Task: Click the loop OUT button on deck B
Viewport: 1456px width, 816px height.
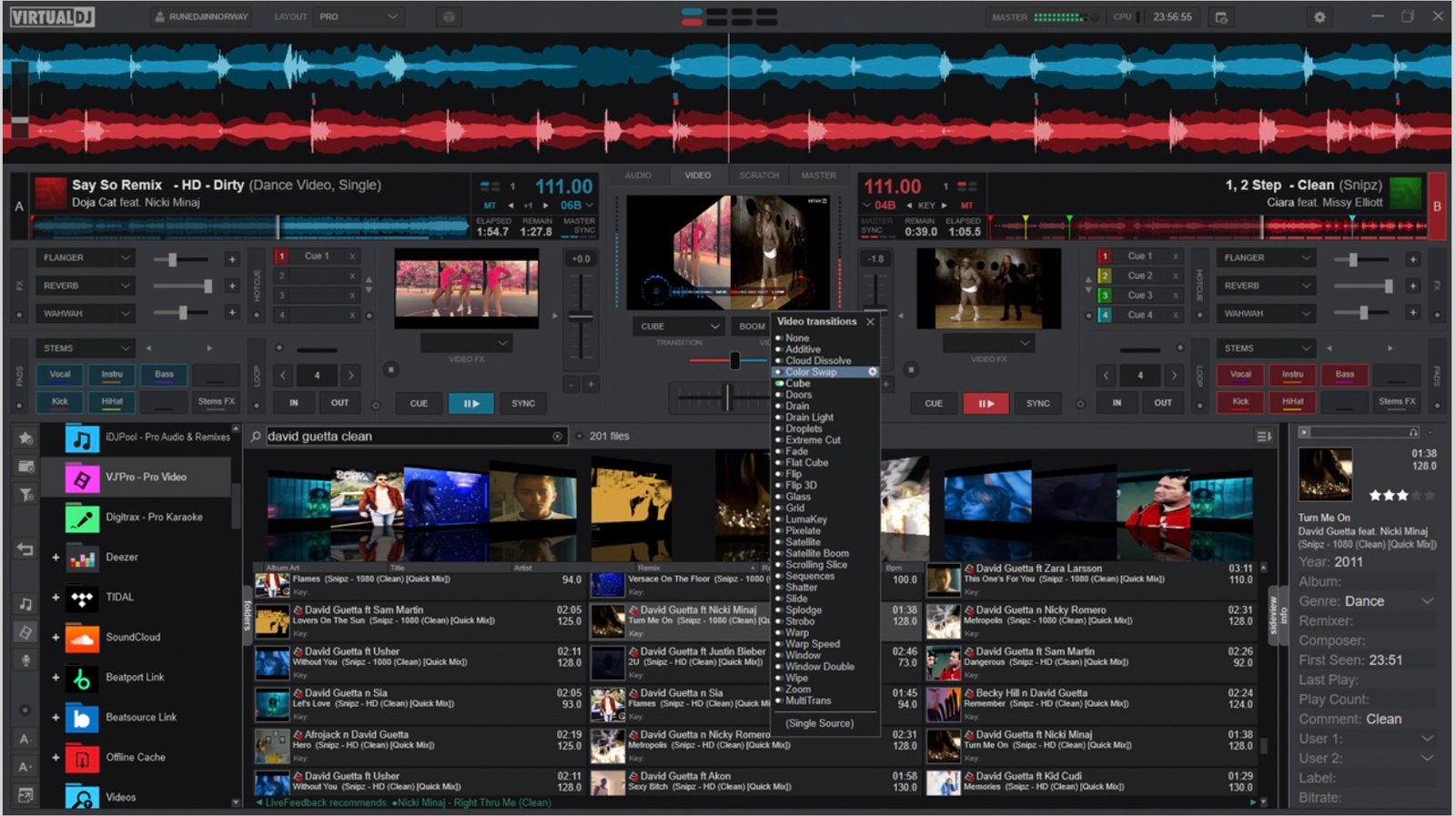Action: (1163, 403)
